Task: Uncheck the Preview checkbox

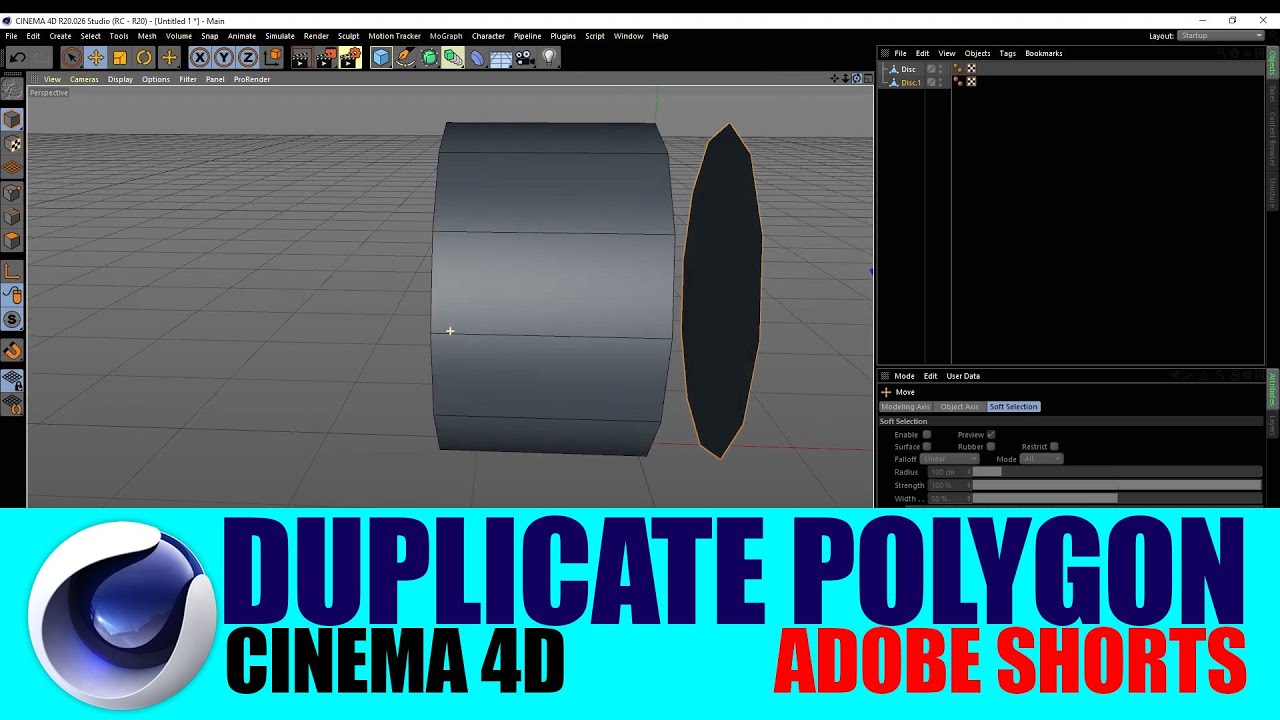Action: pyautogui.click(x=991, y=435)
